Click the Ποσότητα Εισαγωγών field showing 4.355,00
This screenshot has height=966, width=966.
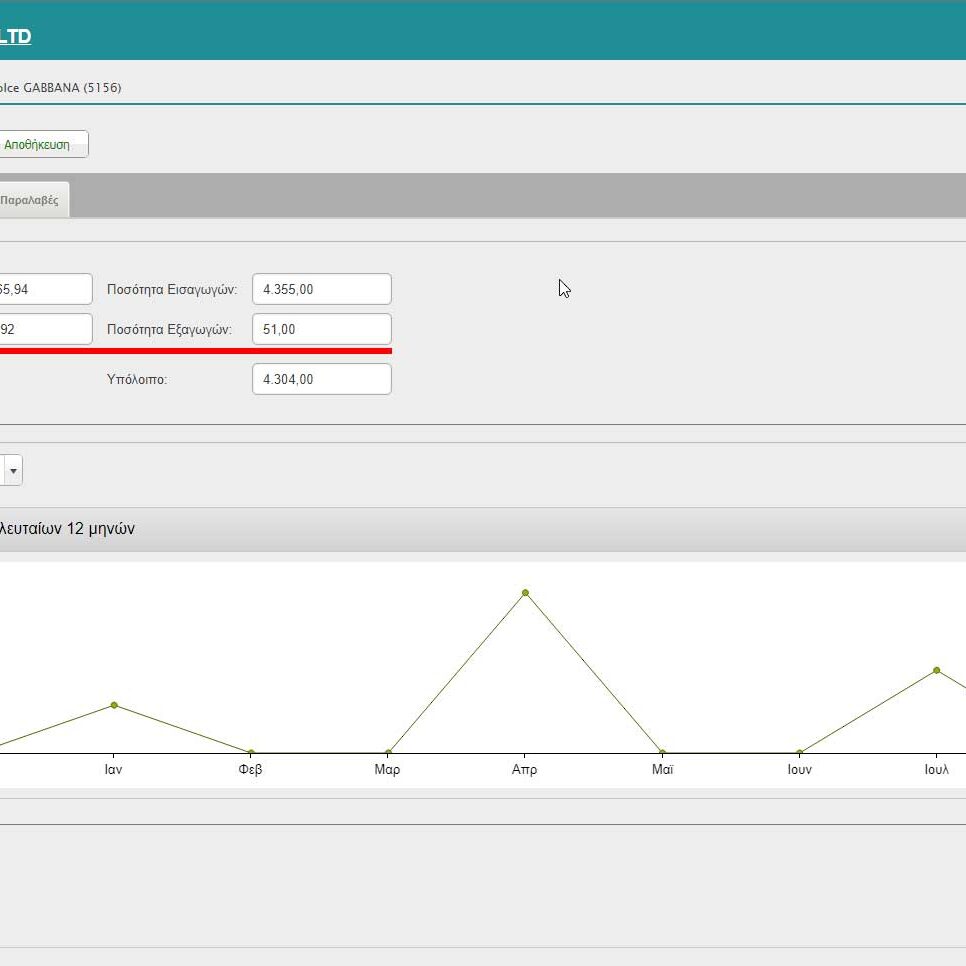tap(321, 290)
